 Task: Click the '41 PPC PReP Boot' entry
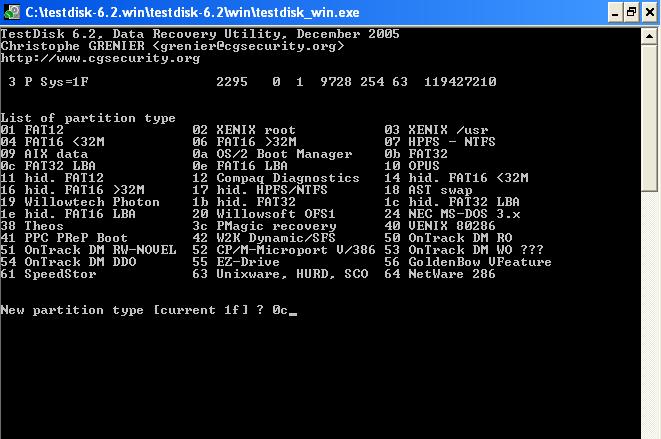pos(64,238)
